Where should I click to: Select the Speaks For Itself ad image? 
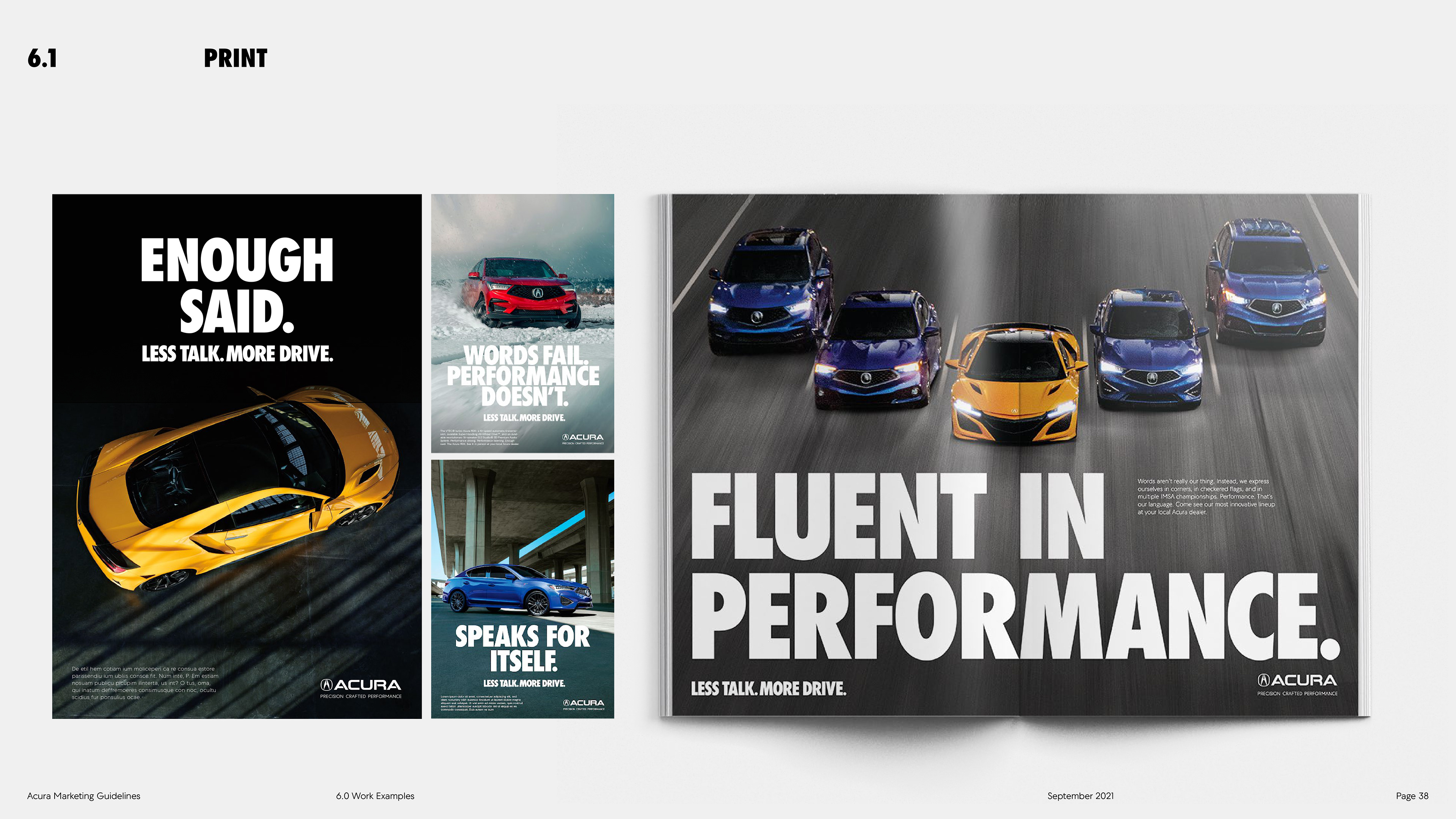point(522,648)
